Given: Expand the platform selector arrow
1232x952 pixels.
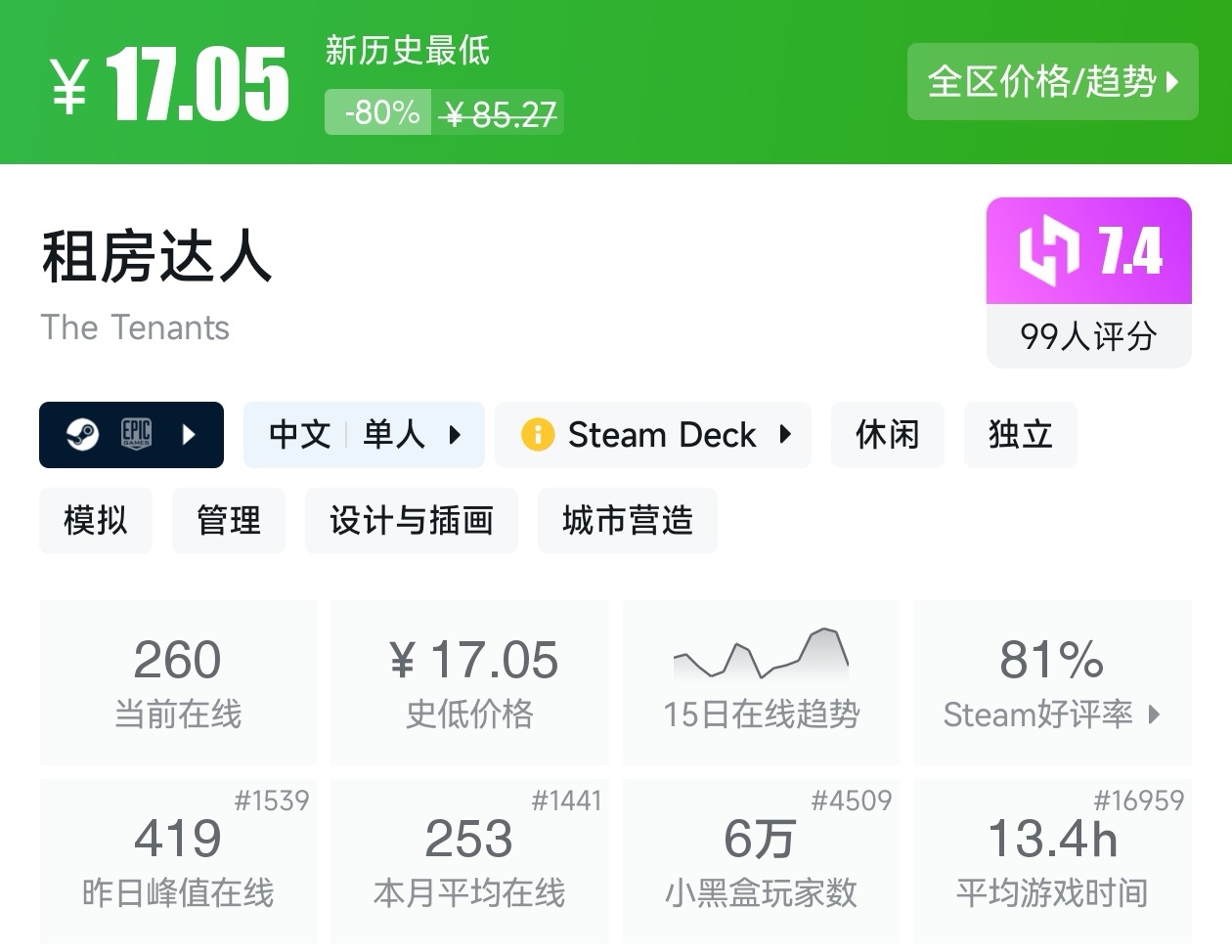Looking at the screenshot, I should [x=190, y=434].
